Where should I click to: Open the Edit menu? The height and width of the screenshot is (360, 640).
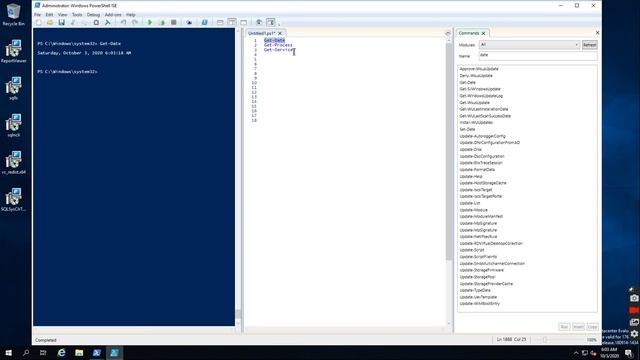coord(49,15)
